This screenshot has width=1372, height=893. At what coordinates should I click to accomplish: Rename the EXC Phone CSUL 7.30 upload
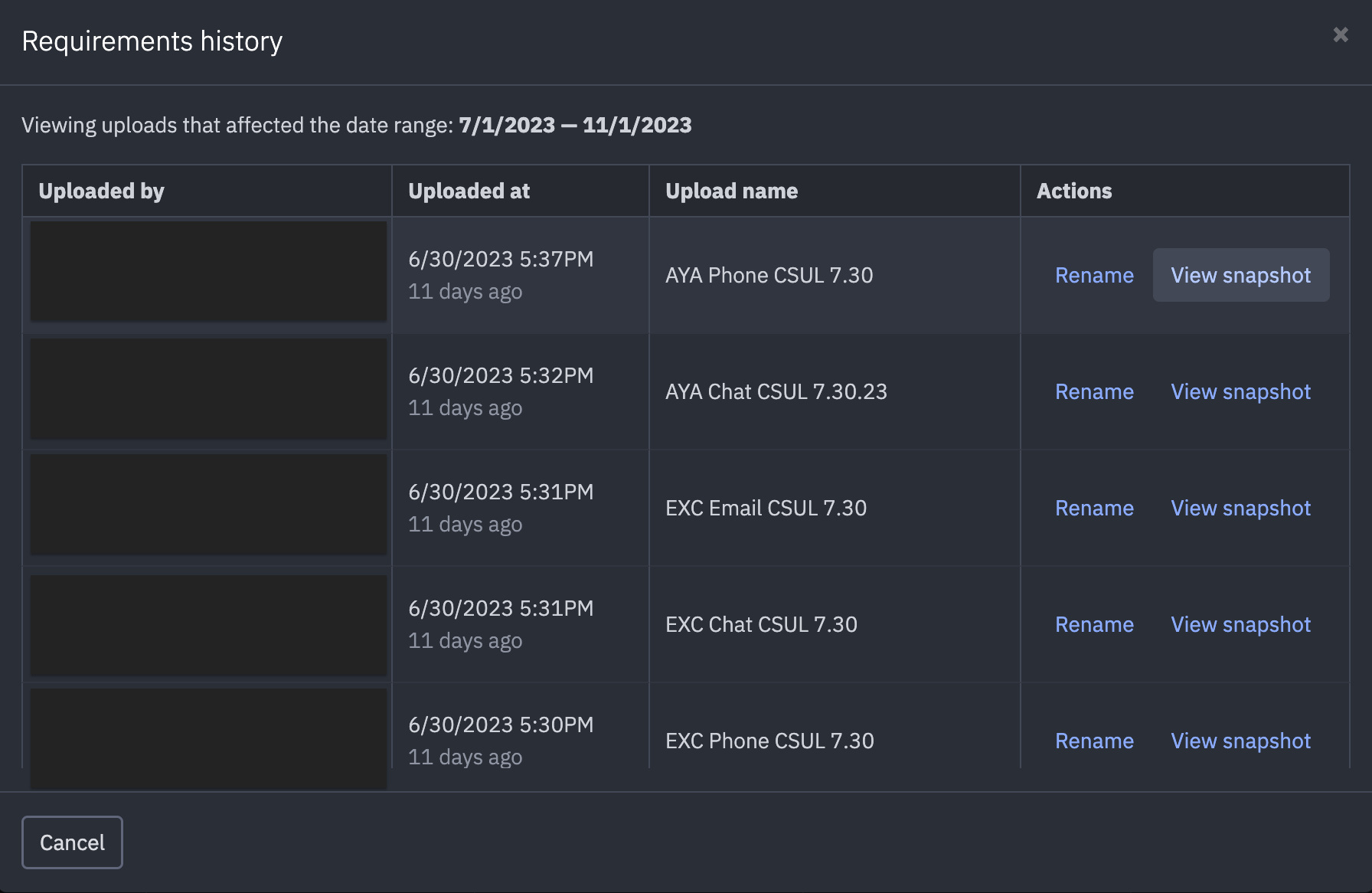click(1094, 741)
